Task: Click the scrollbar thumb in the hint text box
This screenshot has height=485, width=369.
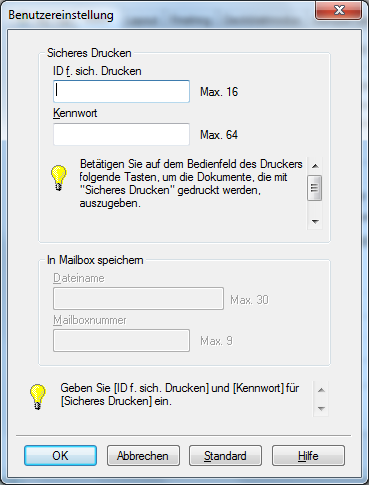Action: pos(315,188)
